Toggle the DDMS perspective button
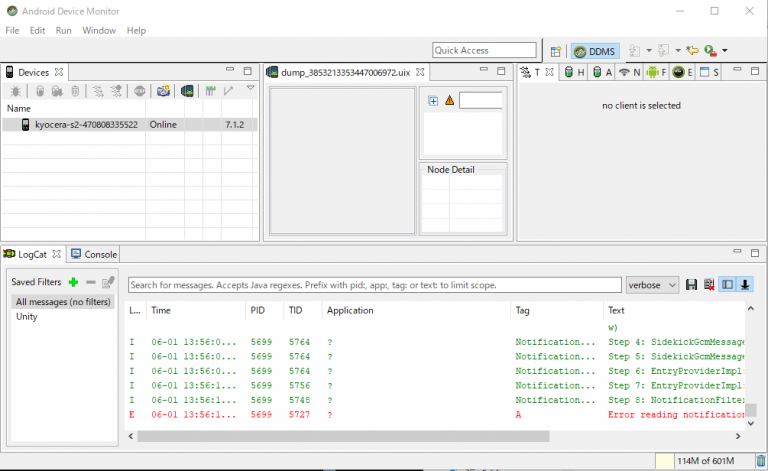This screenshot has height=471, width=768. point(595,51)
